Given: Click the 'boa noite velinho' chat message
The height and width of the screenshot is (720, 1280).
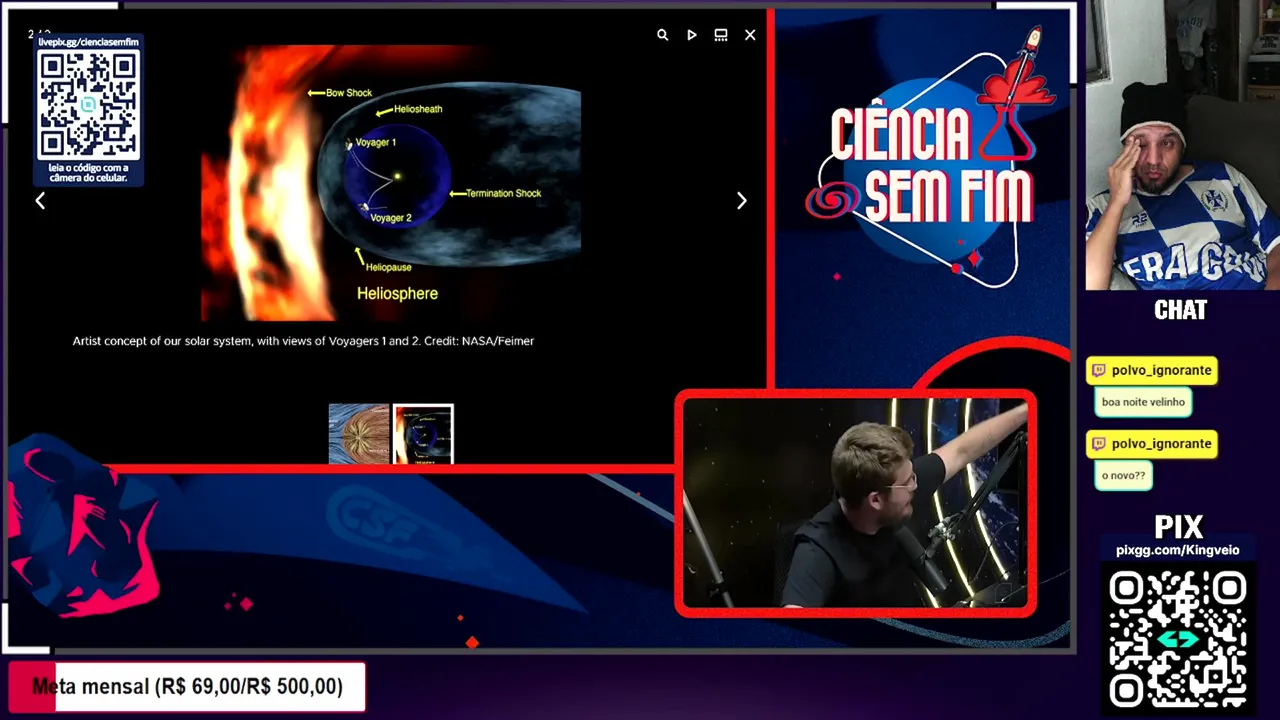Looking at the screenshot, I should (1143, 402).
